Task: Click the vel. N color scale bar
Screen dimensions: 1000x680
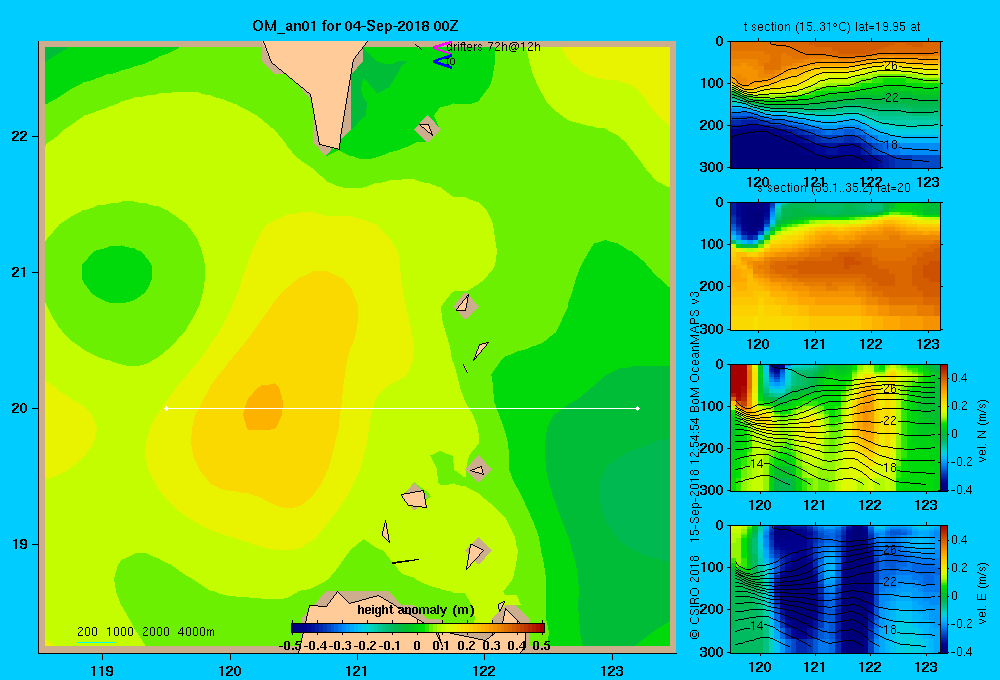Action: [x=944, y=427]
